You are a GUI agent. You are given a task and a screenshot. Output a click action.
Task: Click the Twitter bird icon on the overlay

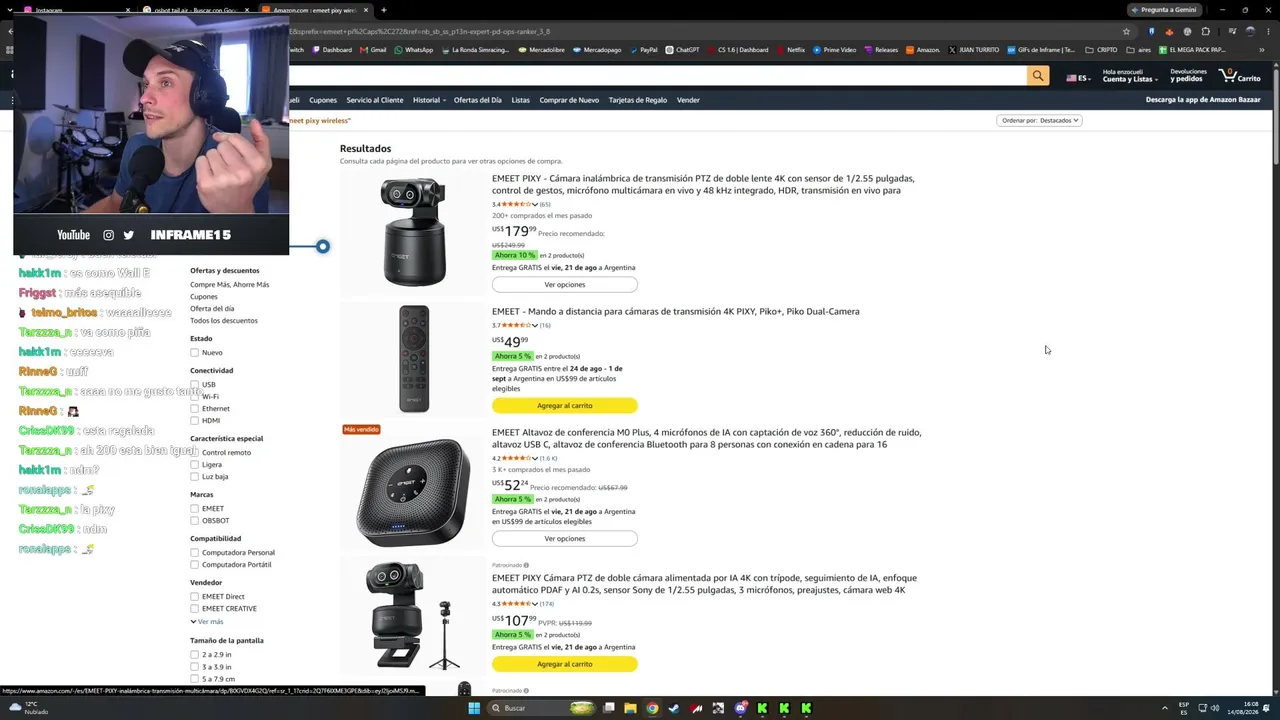[x=128, y=235]
